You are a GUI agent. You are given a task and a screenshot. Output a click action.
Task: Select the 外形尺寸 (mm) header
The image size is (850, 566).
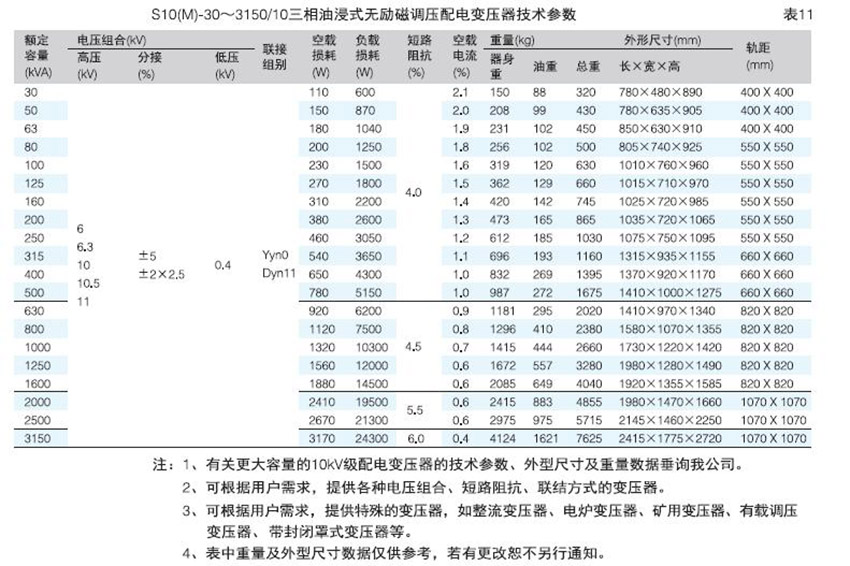(655, 41)
